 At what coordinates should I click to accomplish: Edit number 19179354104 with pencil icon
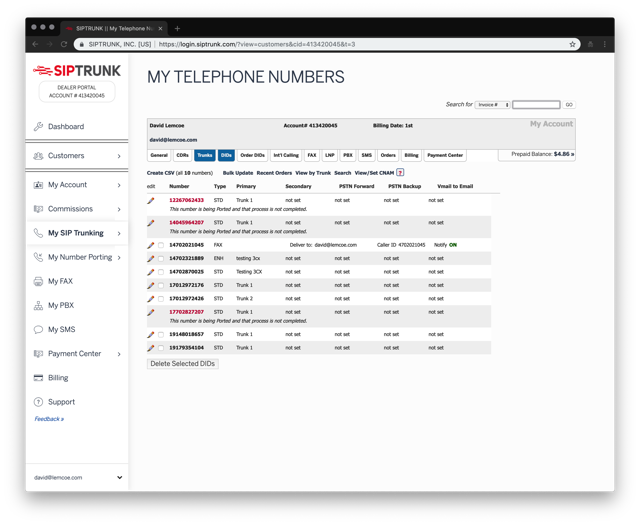coord(151,348)
